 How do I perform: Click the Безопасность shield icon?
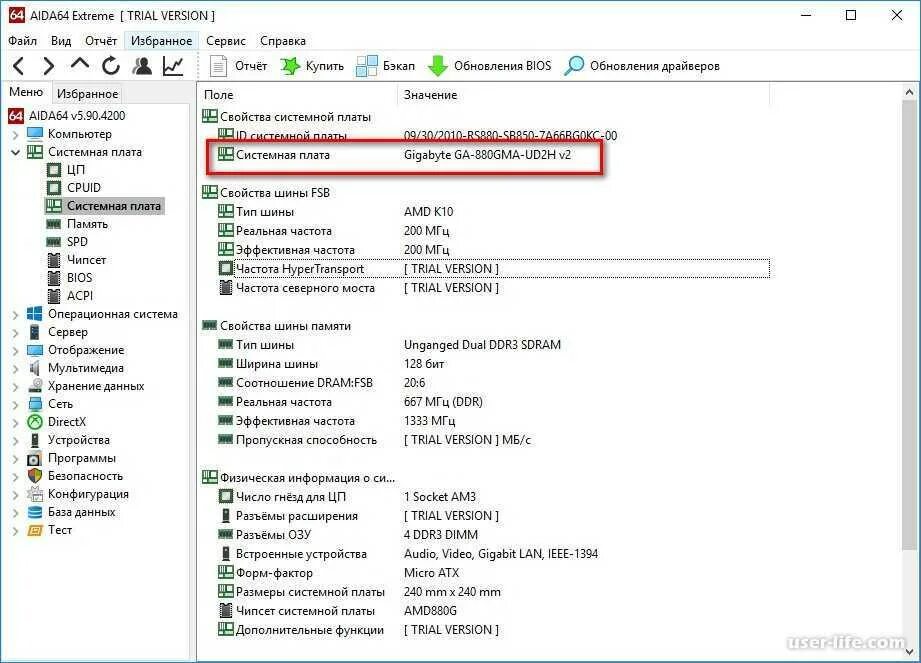click(35, 476)
